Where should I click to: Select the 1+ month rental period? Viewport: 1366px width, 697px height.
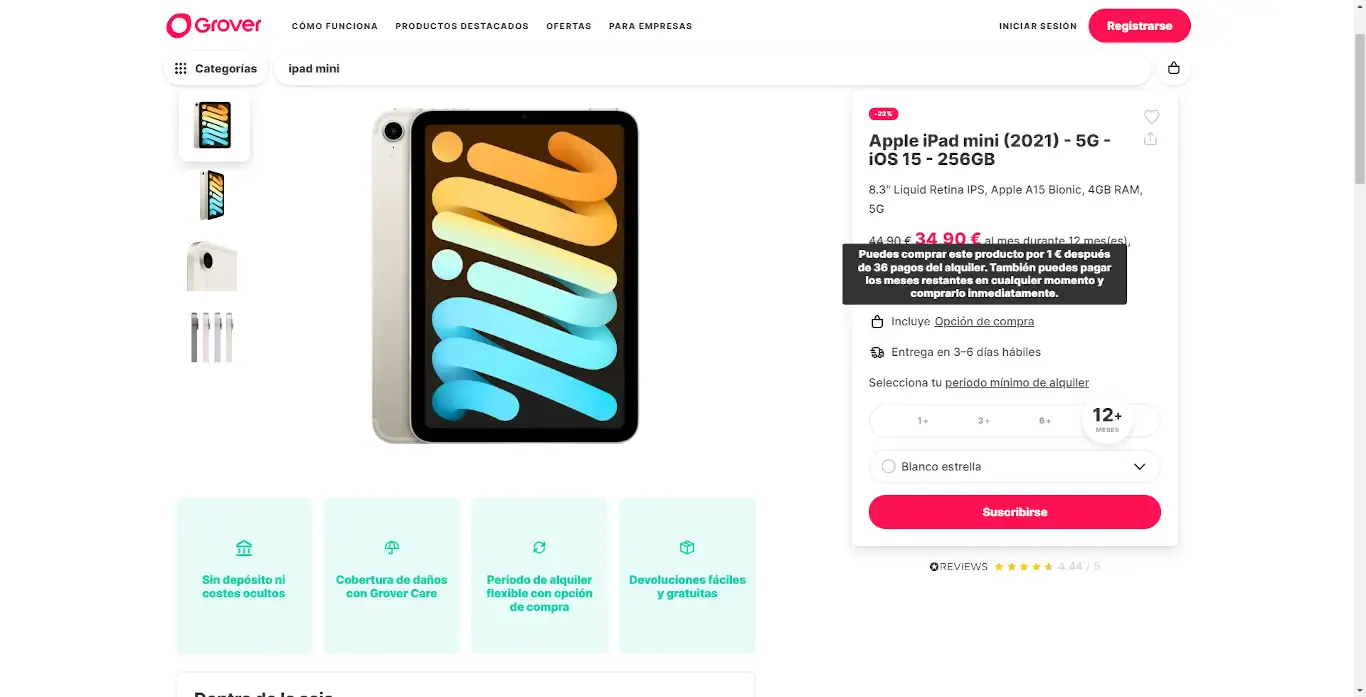click(923, 421)
